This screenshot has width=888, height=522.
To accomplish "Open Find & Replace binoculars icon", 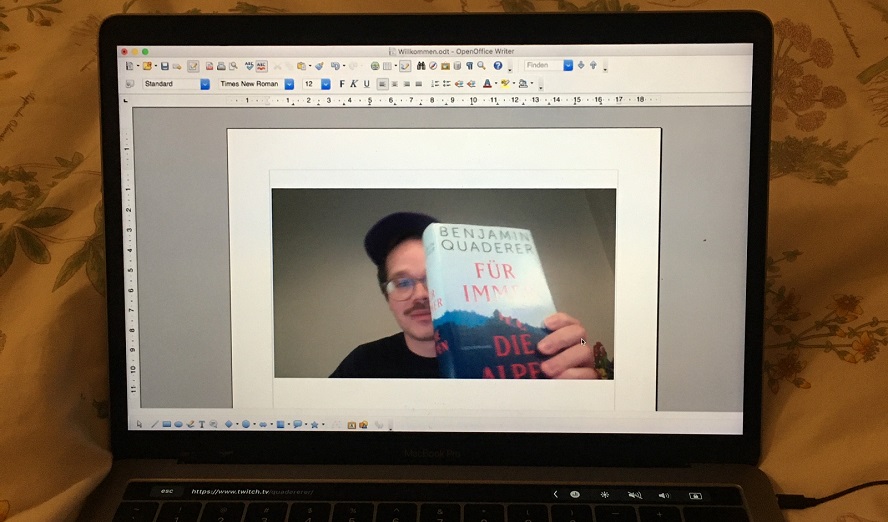I will click(421, 66).
